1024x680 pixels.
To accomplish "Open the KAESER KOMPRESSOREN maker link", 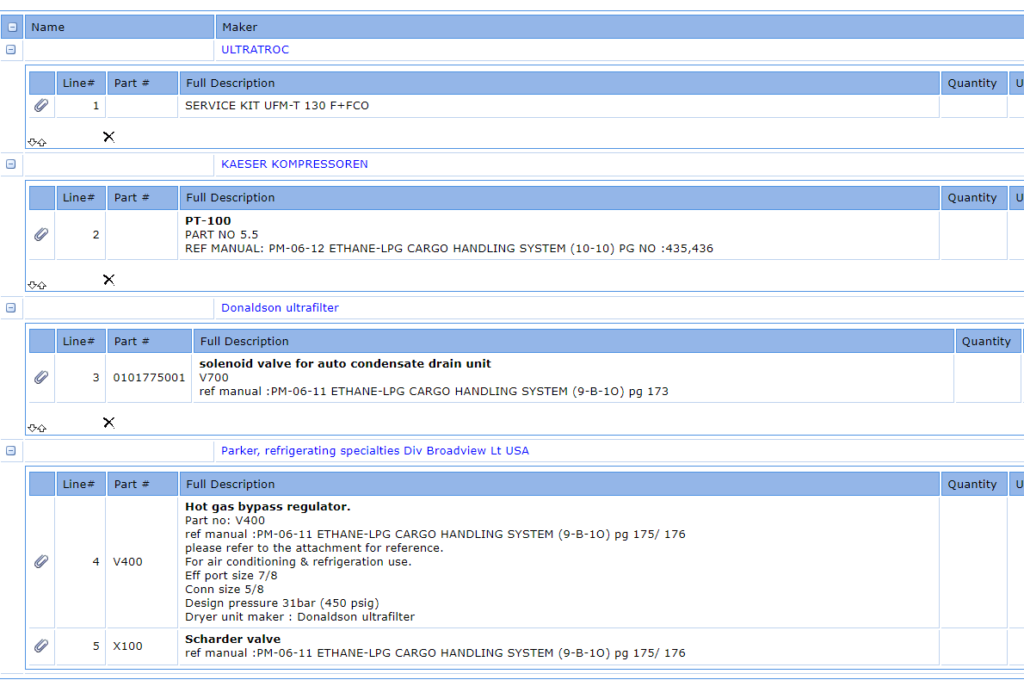I will 295,164.
